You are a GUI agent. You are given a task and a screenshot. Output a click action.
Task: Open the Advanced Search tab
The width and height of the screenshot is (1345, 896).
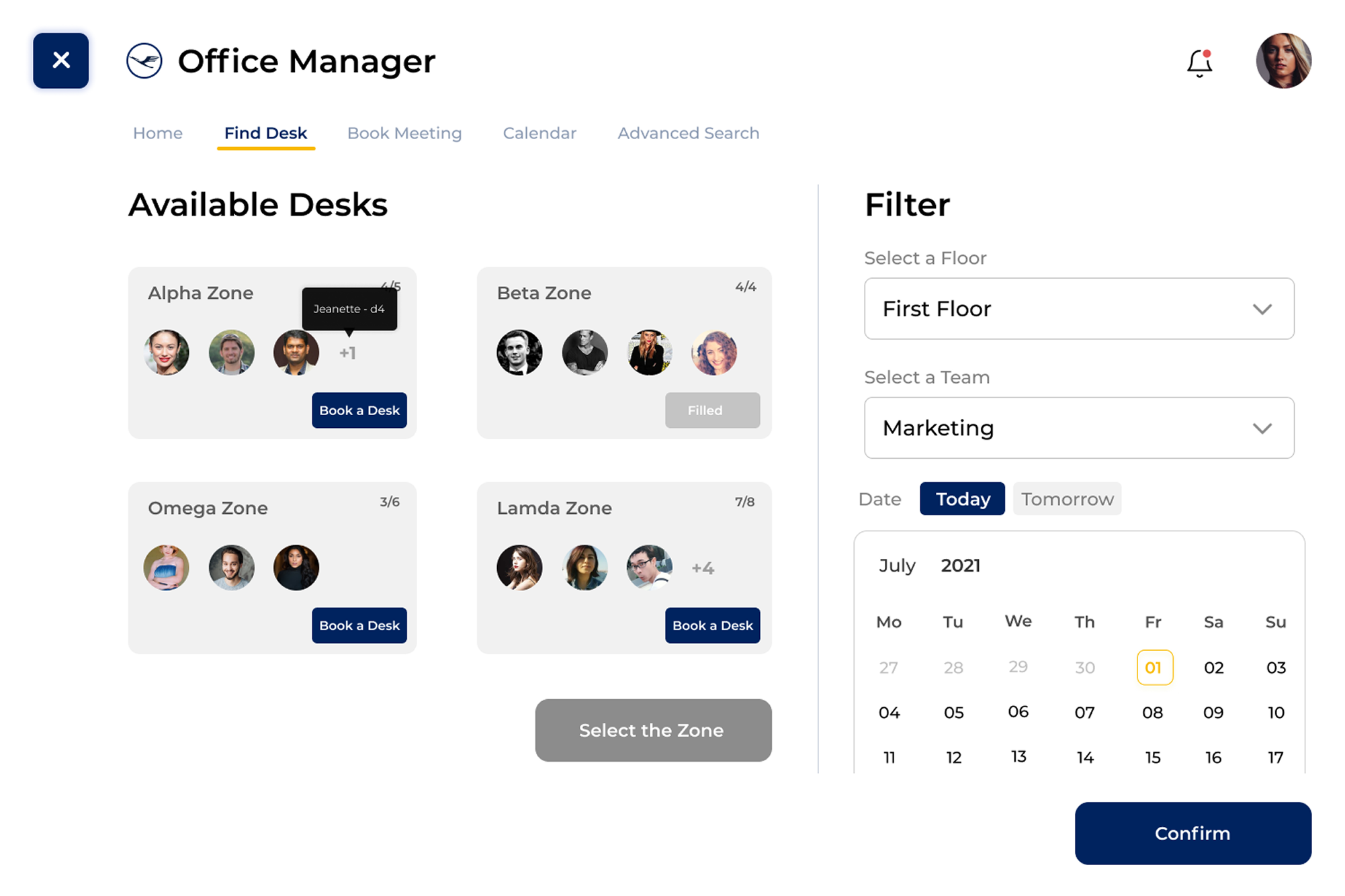[688, 133]
